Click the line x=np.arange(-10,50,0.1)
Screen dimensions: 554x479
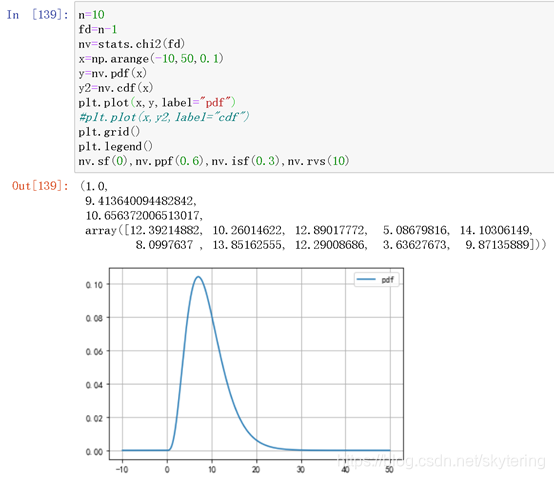[151, 58]
